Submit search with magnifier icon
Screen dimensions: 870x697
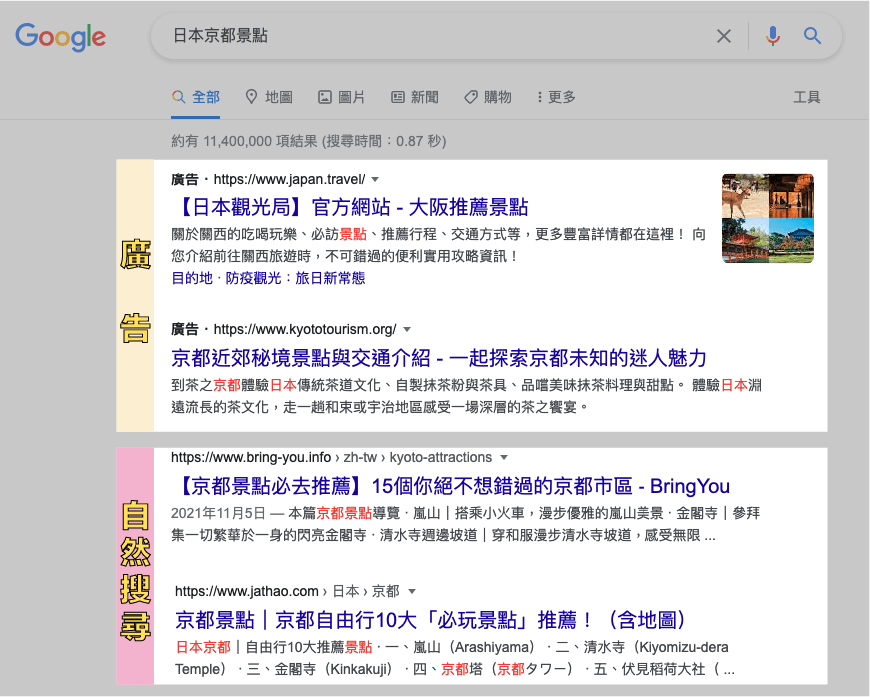point(812,36)
